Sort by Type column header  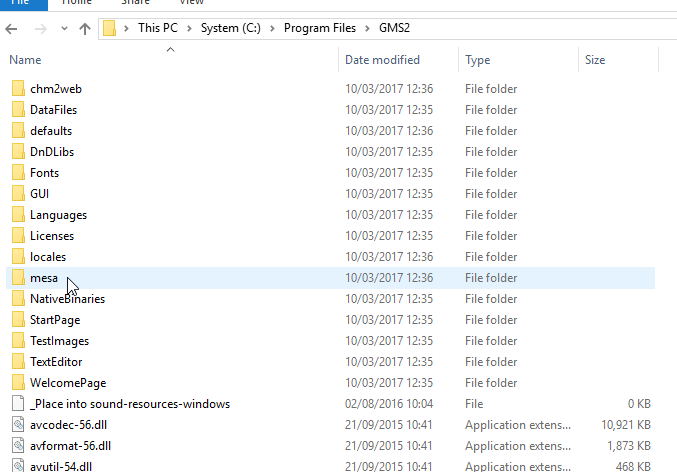518,60
